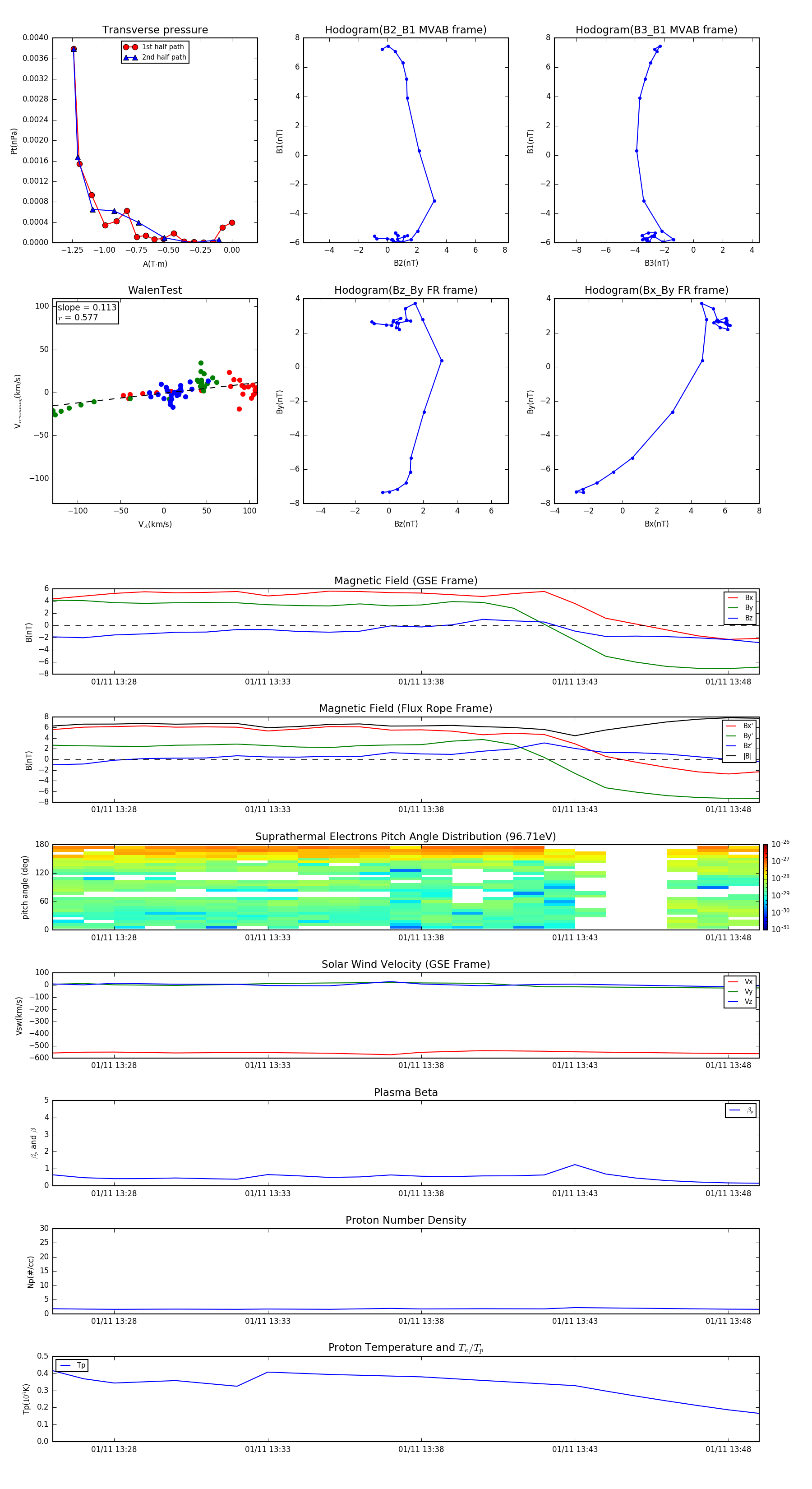The width and height of the screenshot is (812, 1489).
Task: Select the "Bz'" legend entry in Flux Rope plot
Action: [740, 746]
